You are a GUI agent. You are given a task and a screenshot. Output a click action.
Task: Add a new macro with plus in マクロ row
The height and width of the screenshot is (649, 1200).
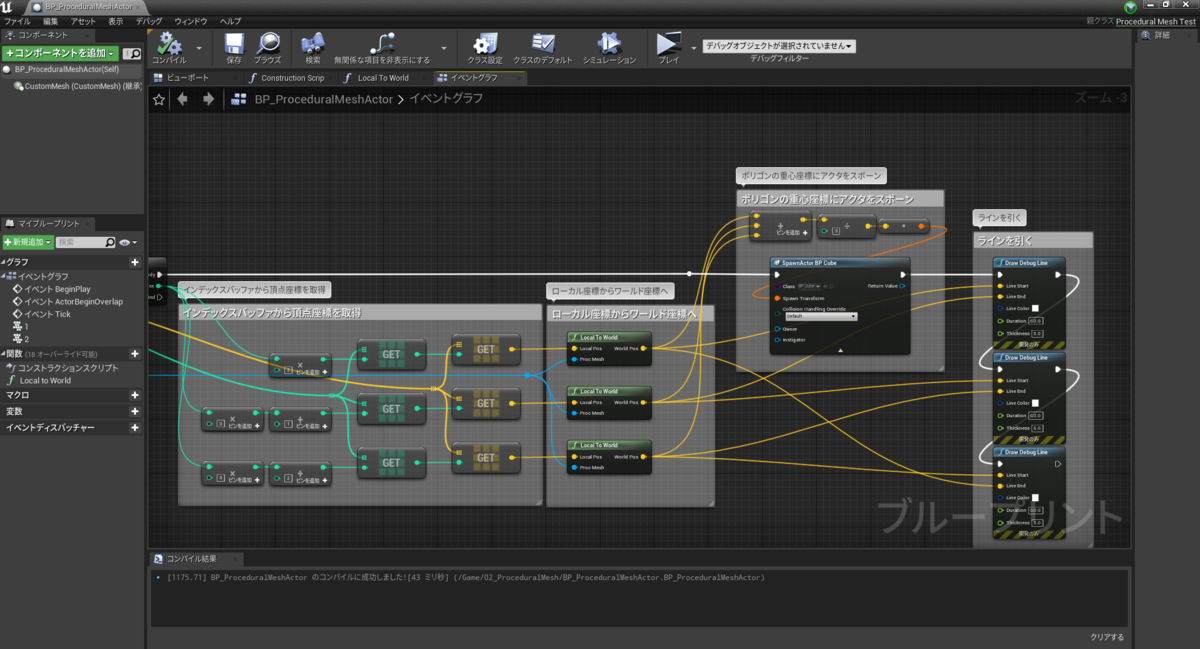(x=135, y=395)
